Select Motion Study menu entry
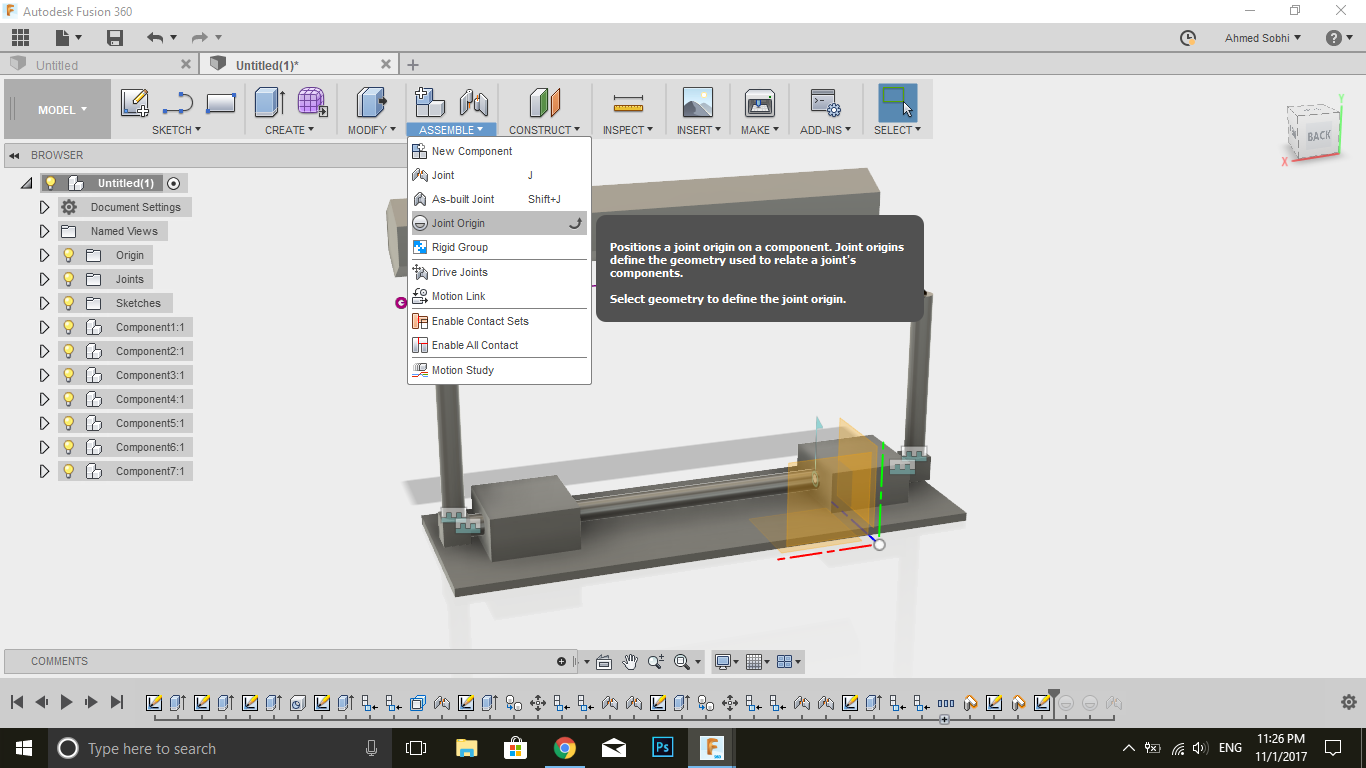 point(462,370)
